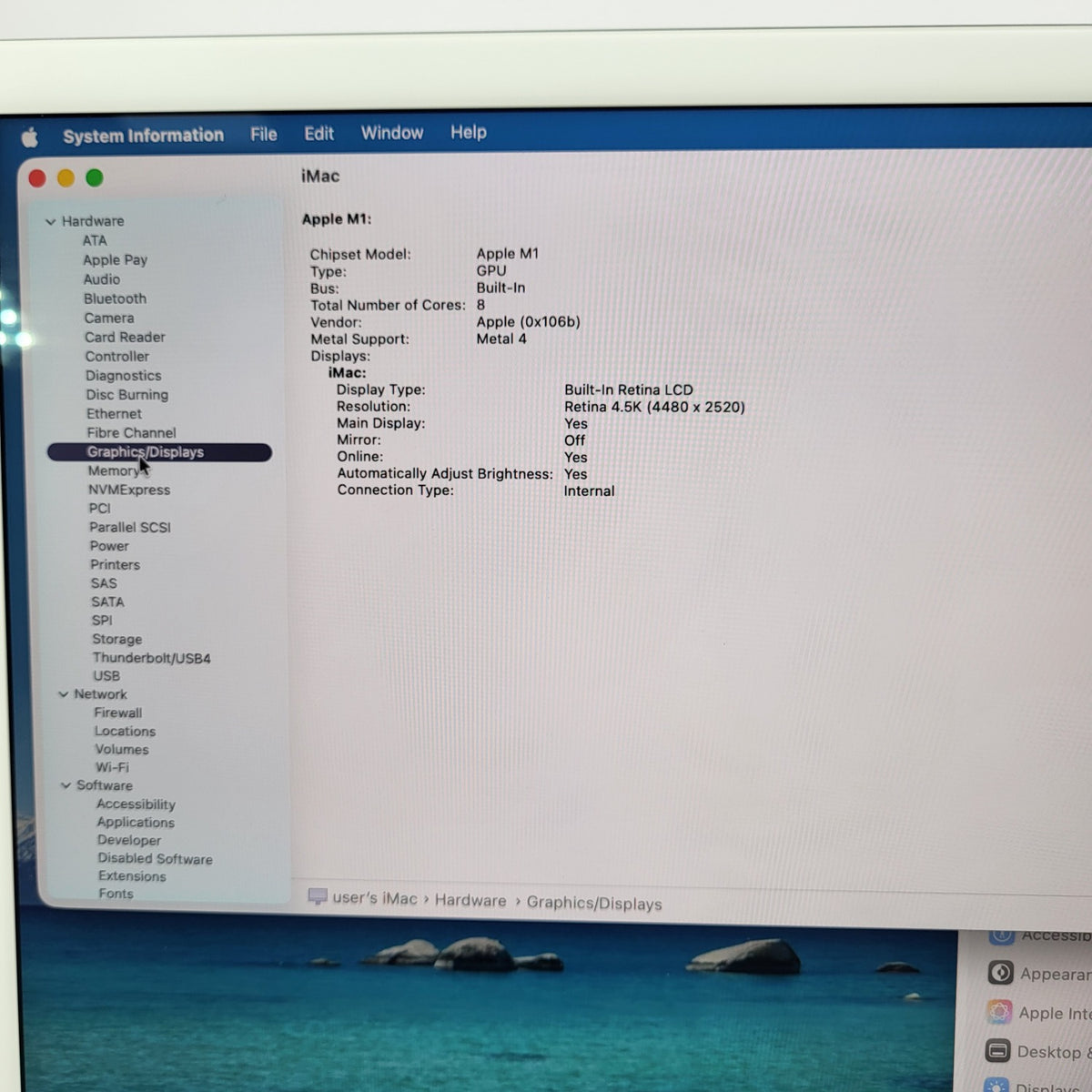This screenshot has width=1092, height=1092.
Task: Open the Window menu
Action: pos(392,133)
